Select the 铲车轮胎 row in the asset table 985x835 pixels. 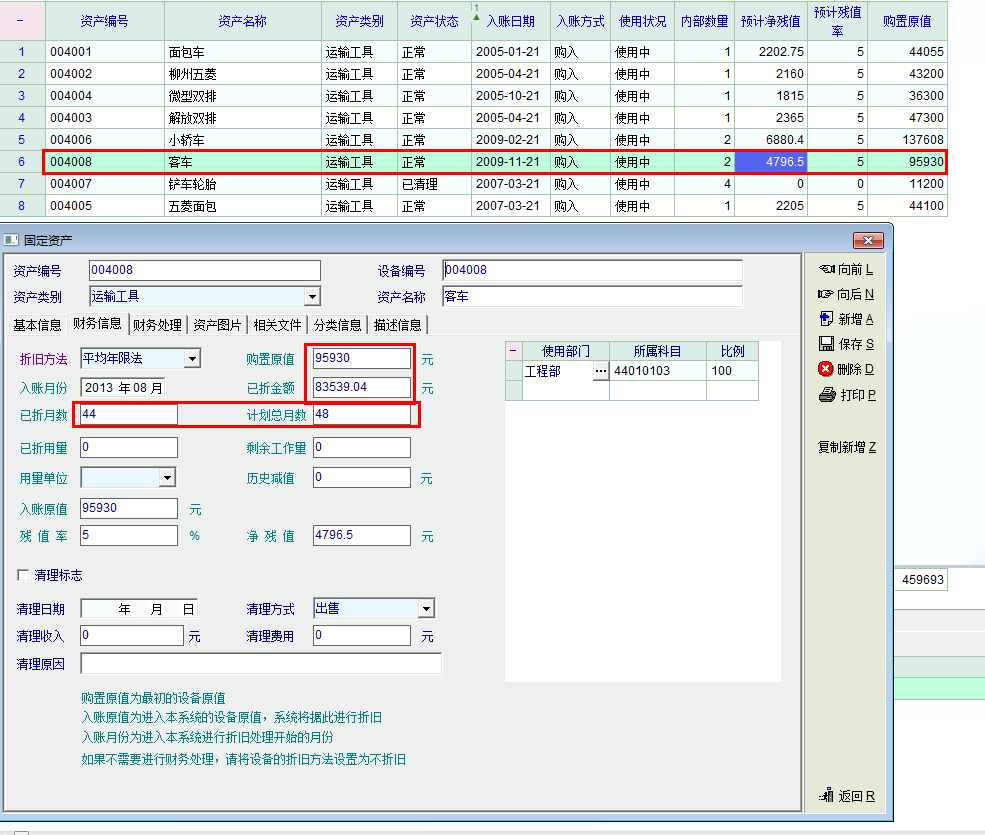[x=192, y=184]
